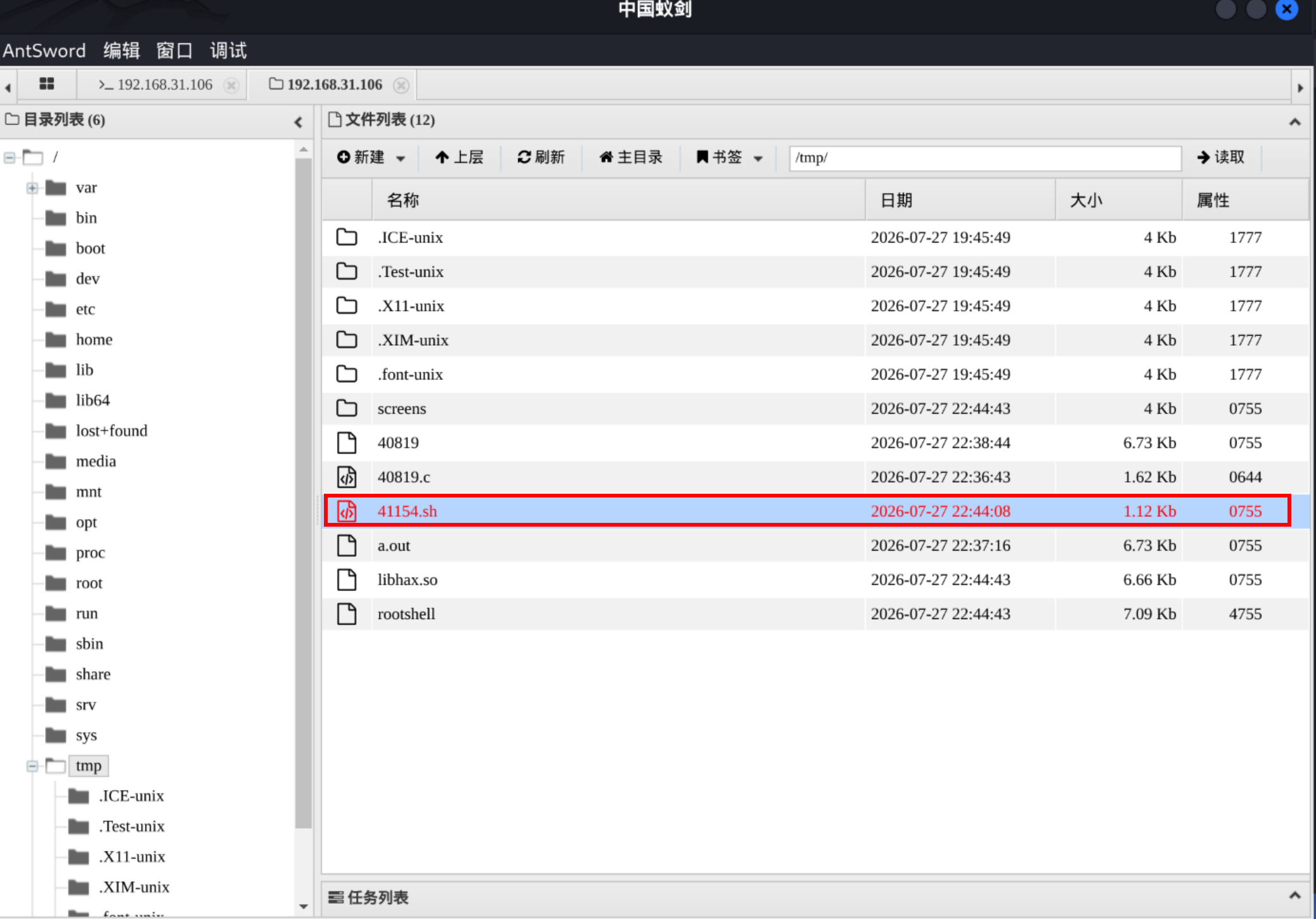Open the 编辑 menu
The image size is (1316, 919).
coord(122,51)
